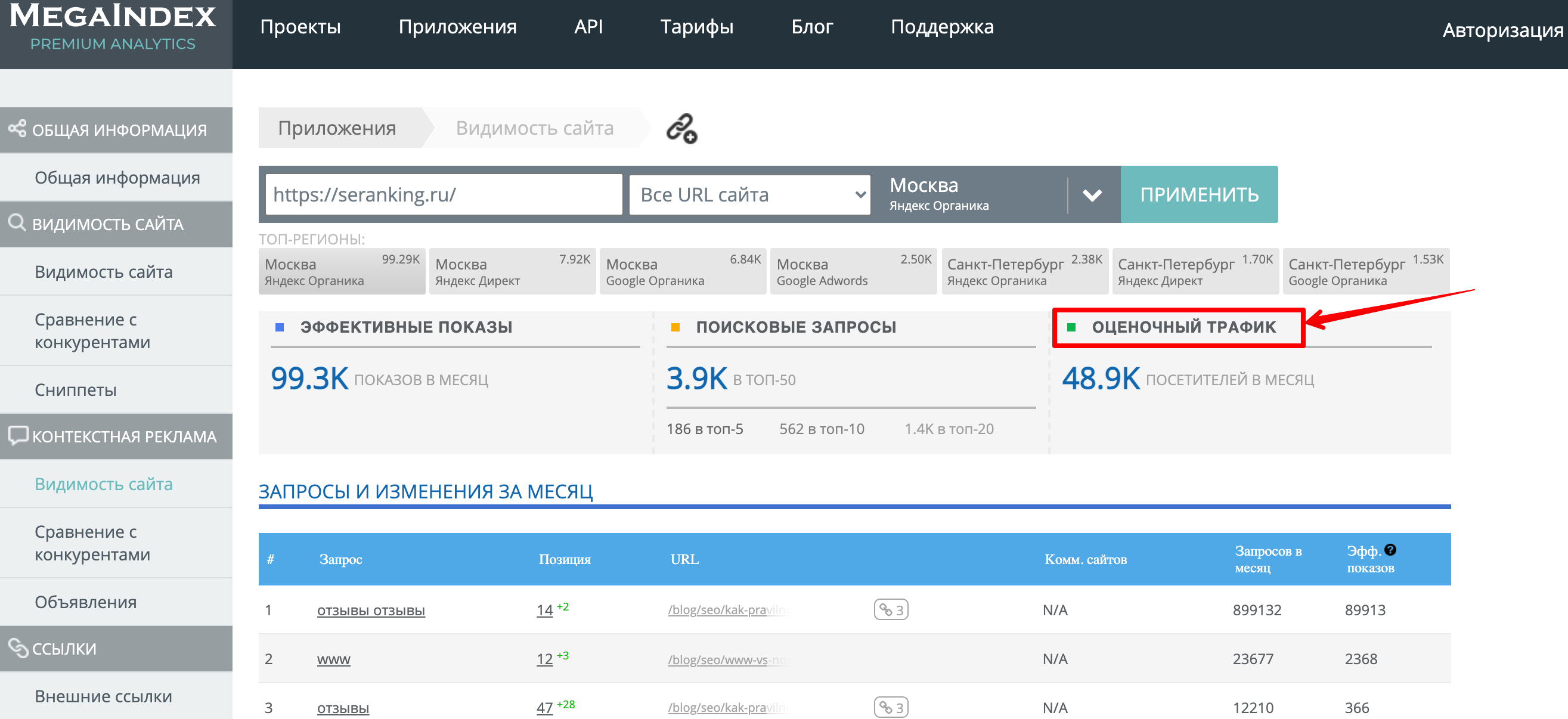Screen dimensions: 1568x719
Task: Click the chain icon in ССЫЛКИ header
Action: pyautogui.click(x=18, y=648)
